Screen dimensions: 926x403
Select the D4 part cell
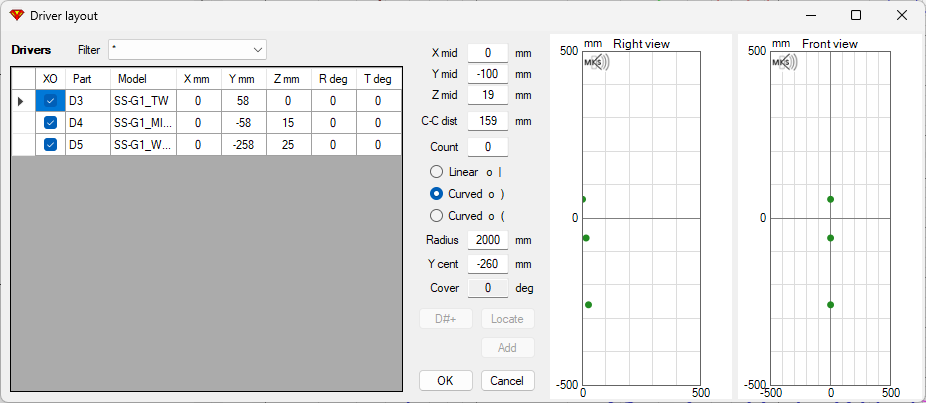pos(88,124)
